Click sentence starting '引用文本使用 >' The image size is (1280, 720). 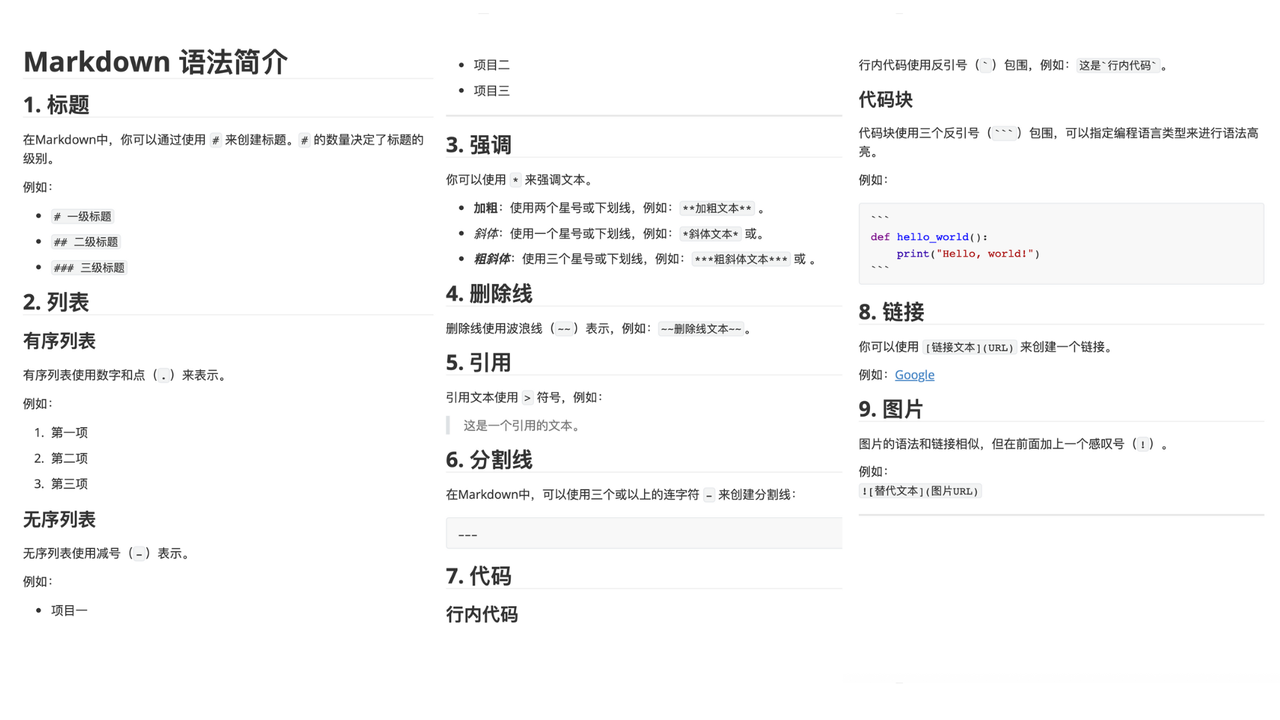525,397
